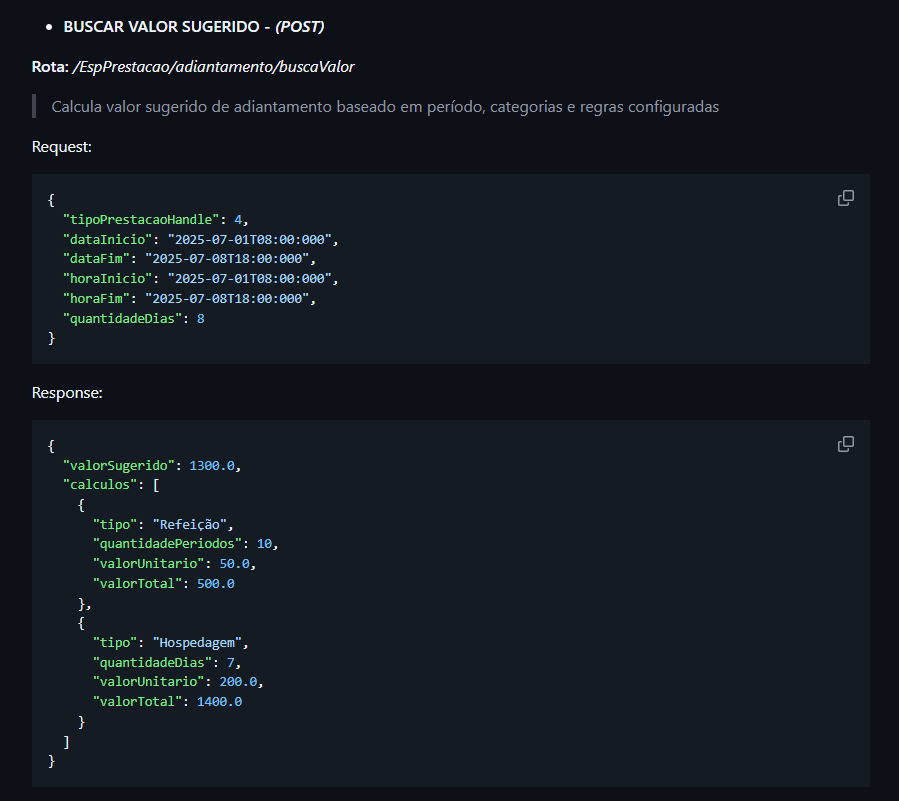Click the route '/EspPrestacao/adiantamento/buscaValor'
This screenshot has width=899, height=801.
point(213,67)
